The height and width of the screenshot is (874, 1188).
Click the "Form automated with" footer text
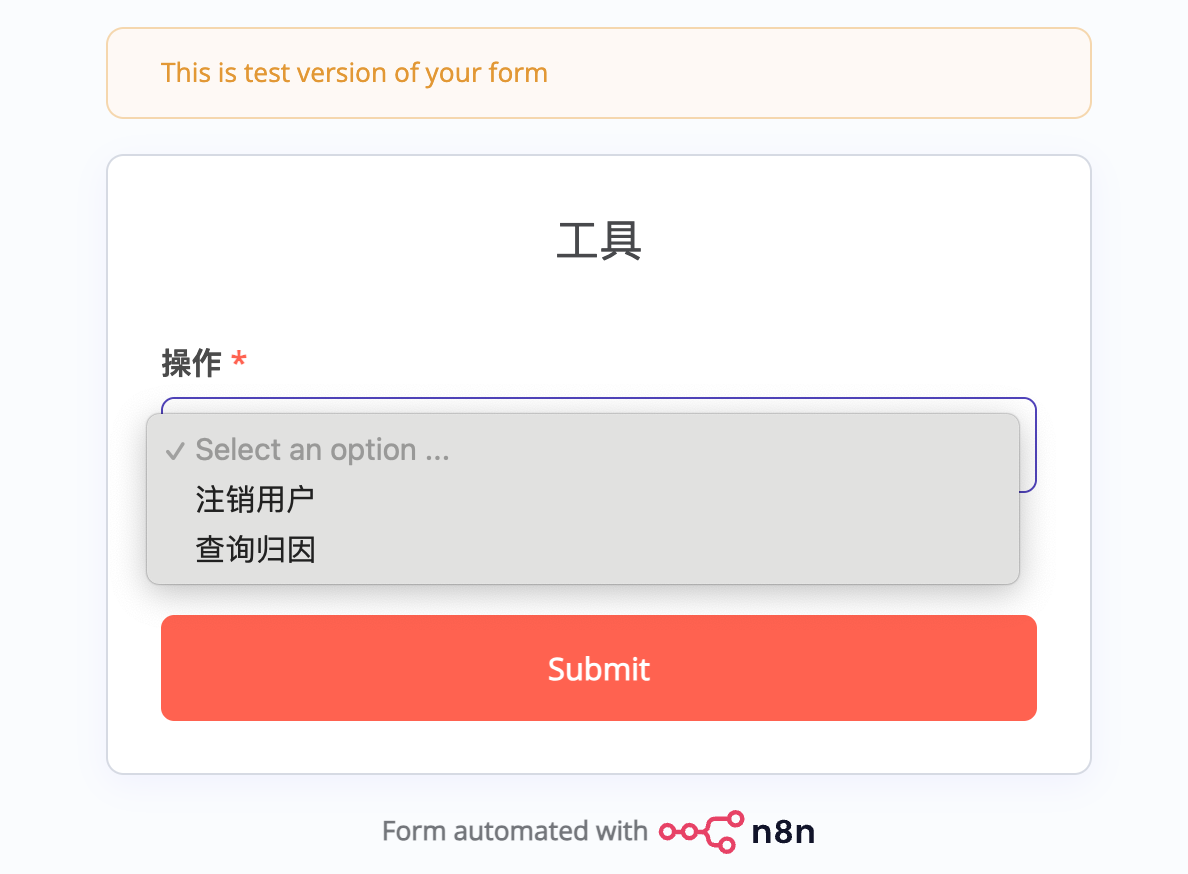514,831
